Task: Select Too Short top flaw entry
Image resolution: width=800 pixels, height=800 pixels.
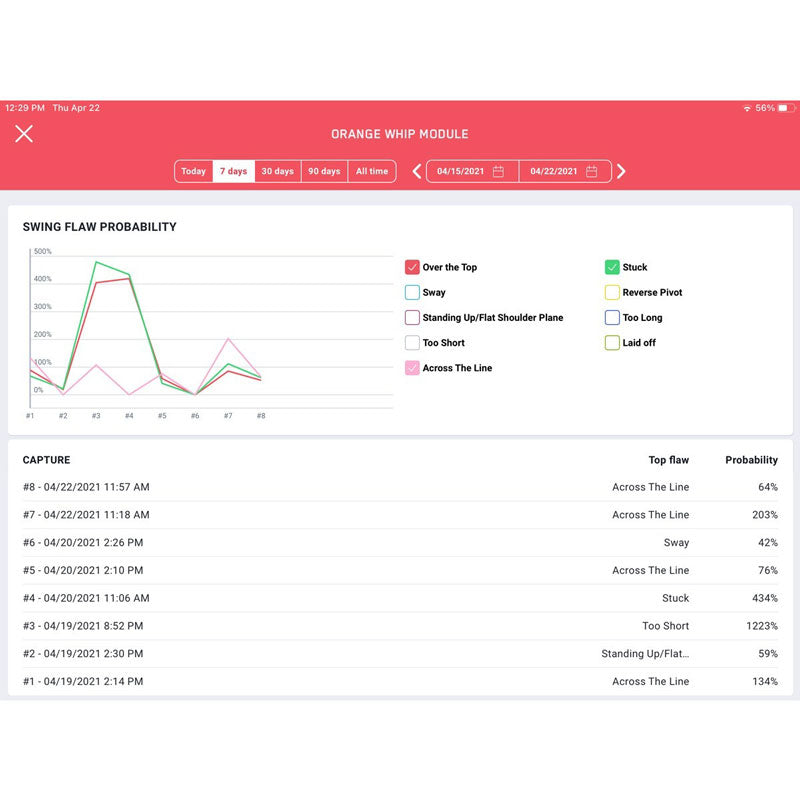Action: point(665,626)
